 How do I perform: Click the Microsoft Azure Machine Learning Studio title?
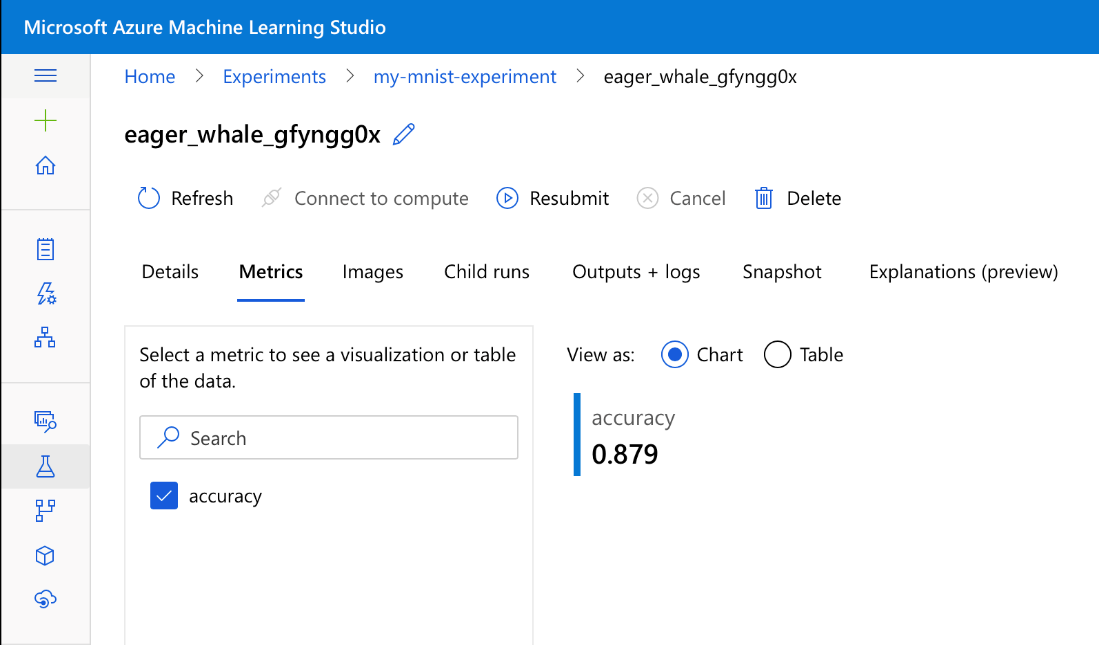205,27
